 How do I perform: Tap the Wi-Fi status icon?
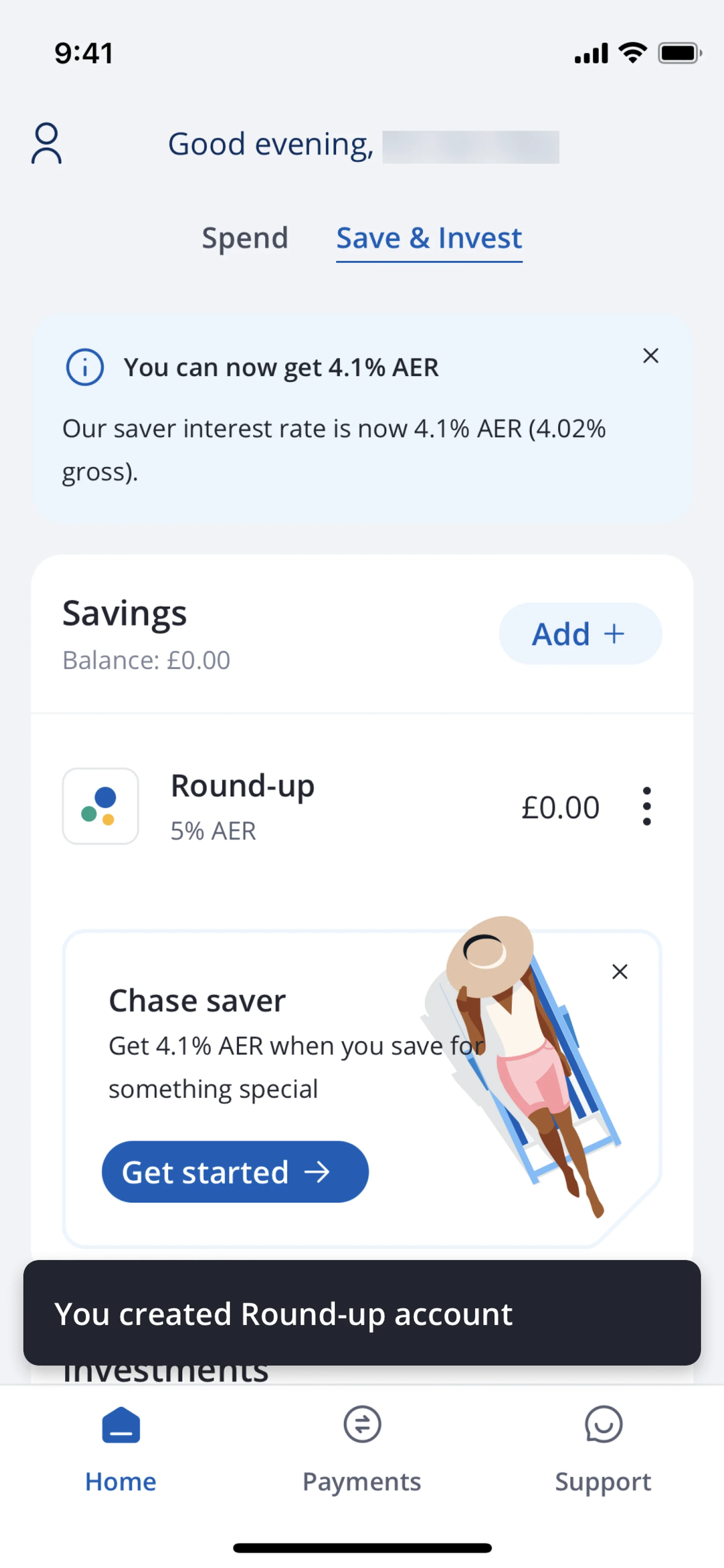pyautogui.click(x=632, y=53)
